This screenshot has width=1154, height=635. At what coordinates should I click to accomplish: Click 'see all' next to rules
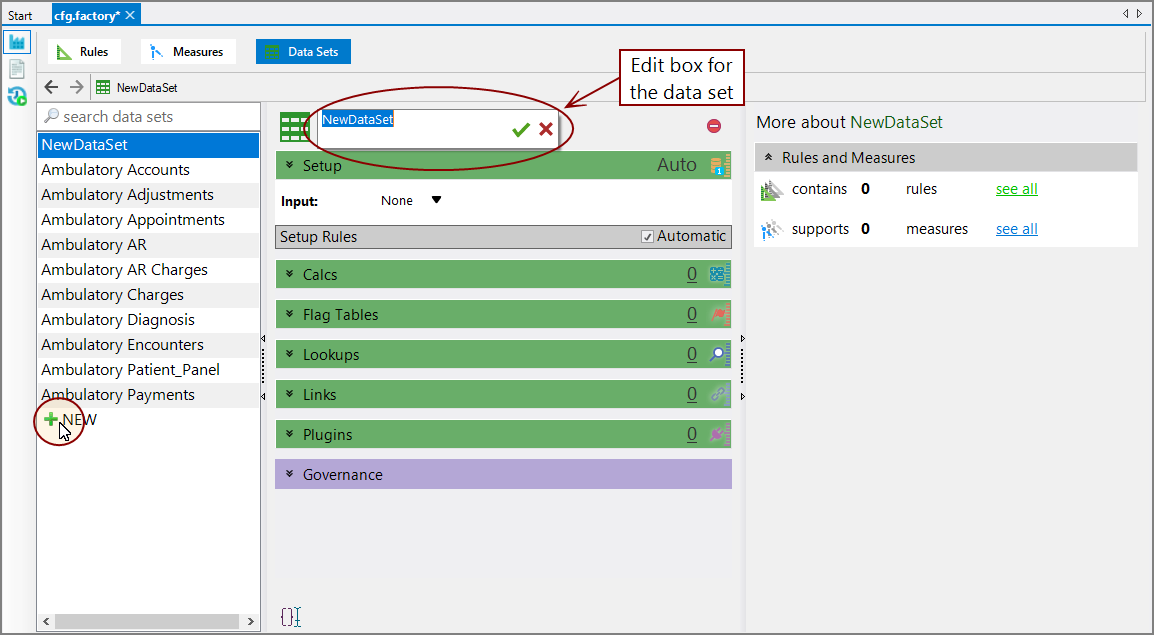(1016, 188)
